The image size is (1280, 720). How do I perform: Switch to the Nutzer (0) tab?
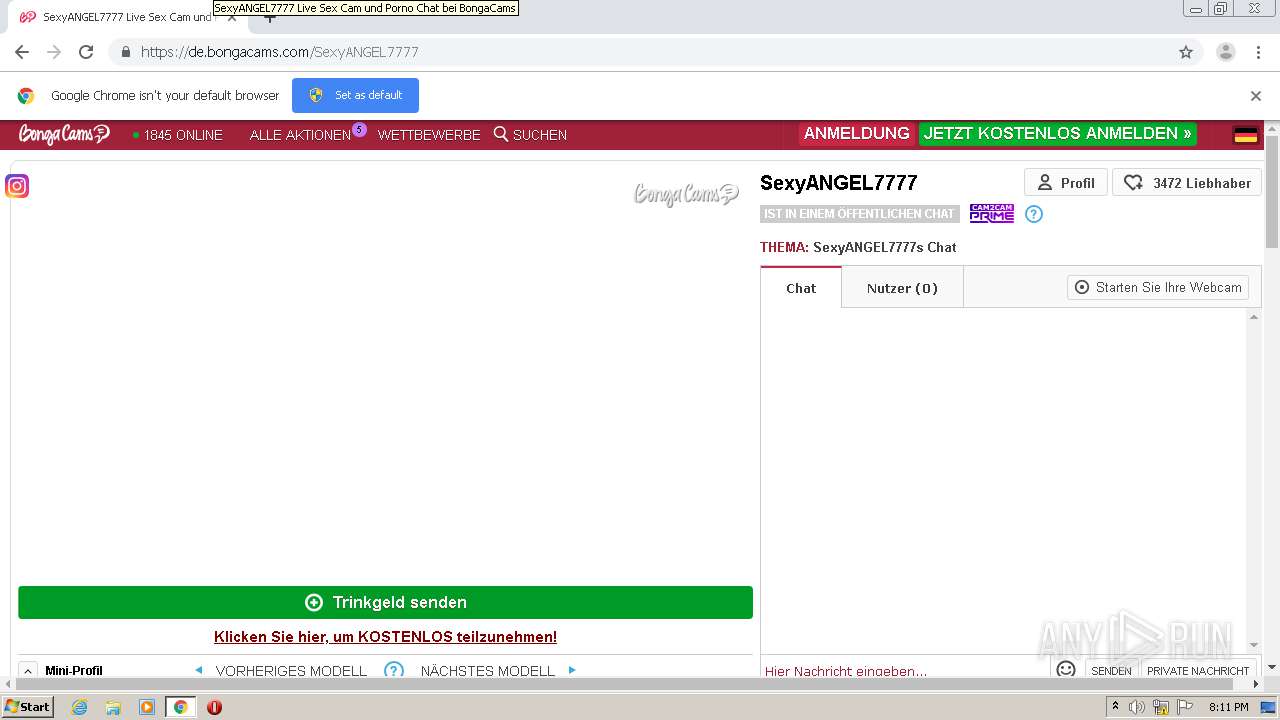(902, 288)
